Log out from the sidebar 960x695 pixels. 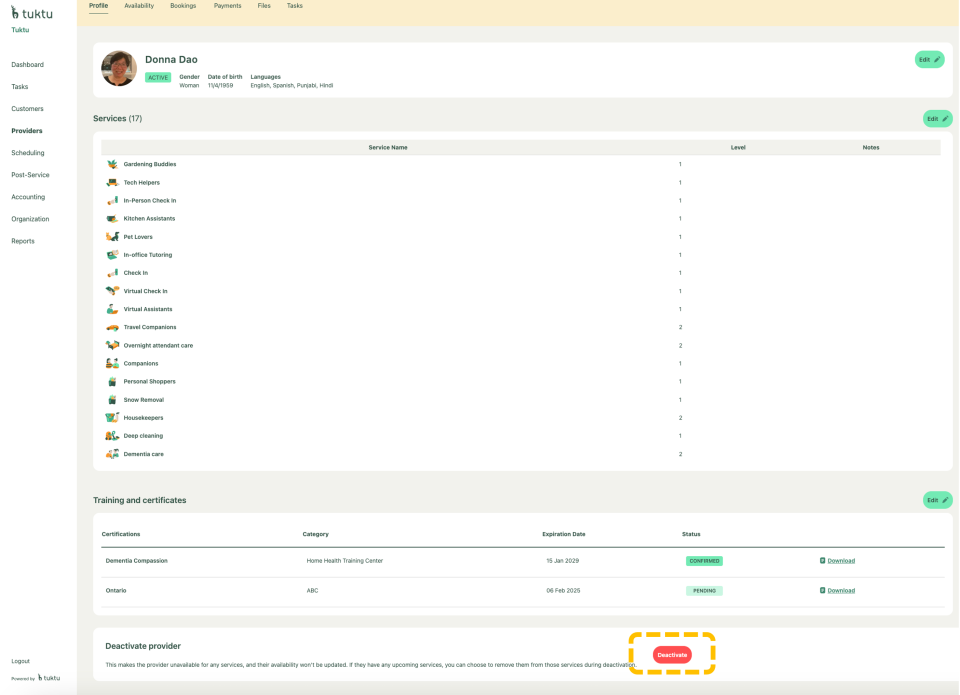20,661
